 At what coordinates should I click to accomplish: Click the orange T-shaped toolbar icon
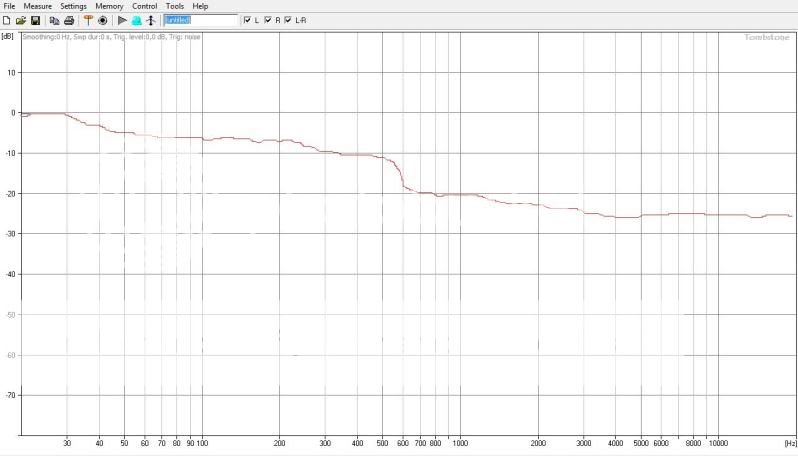pos(88,20)
